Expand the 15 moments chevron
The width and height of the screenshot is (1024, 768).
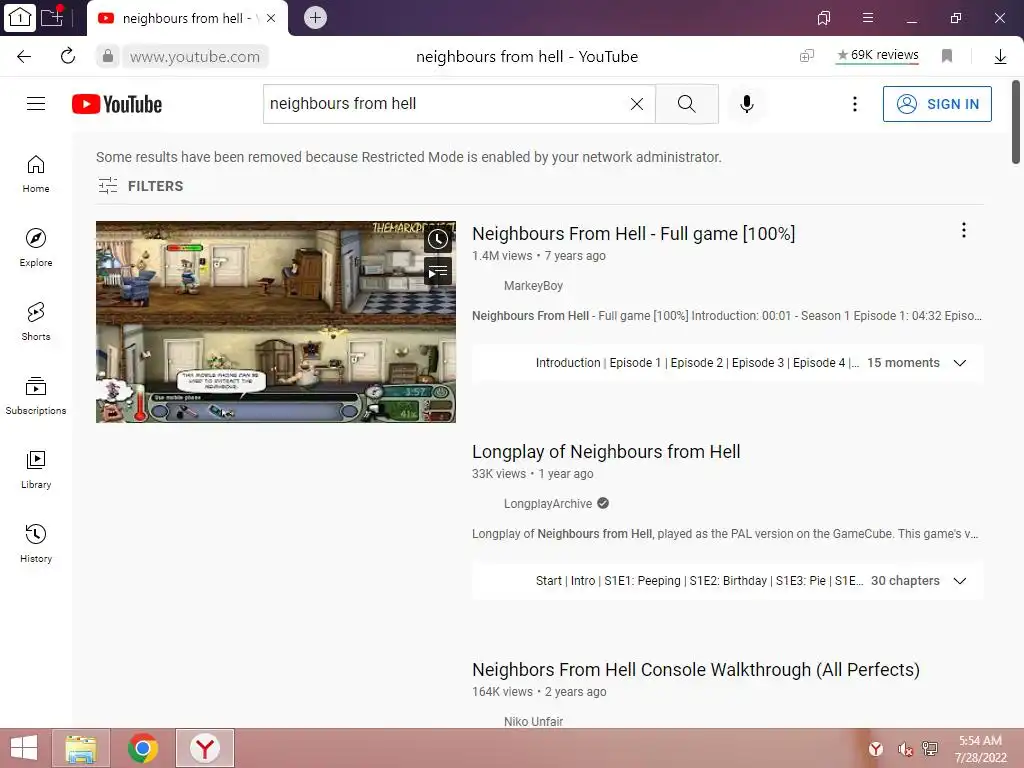click(x=959, y=363)
